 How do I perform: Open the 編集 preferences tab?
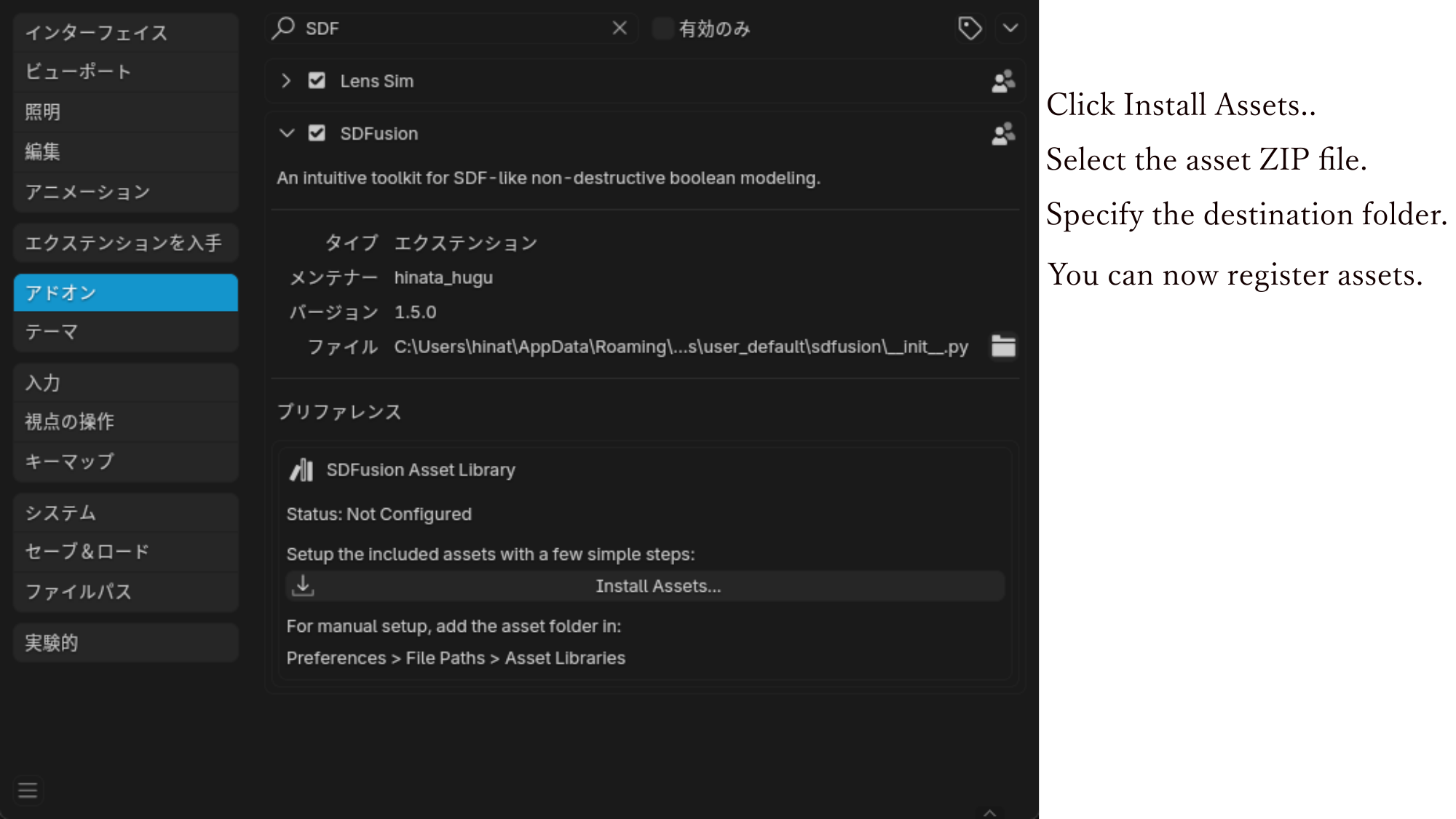point(126,151)
